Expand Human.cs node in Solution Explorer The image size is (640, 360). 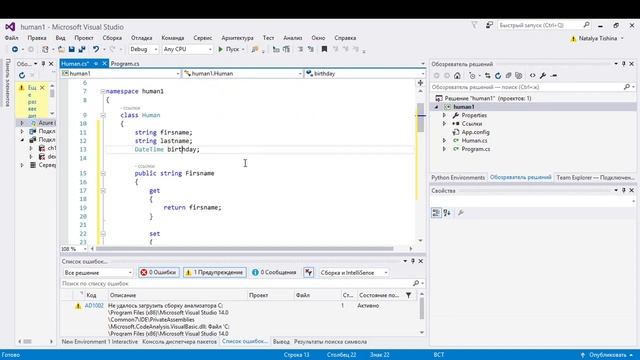444,140
